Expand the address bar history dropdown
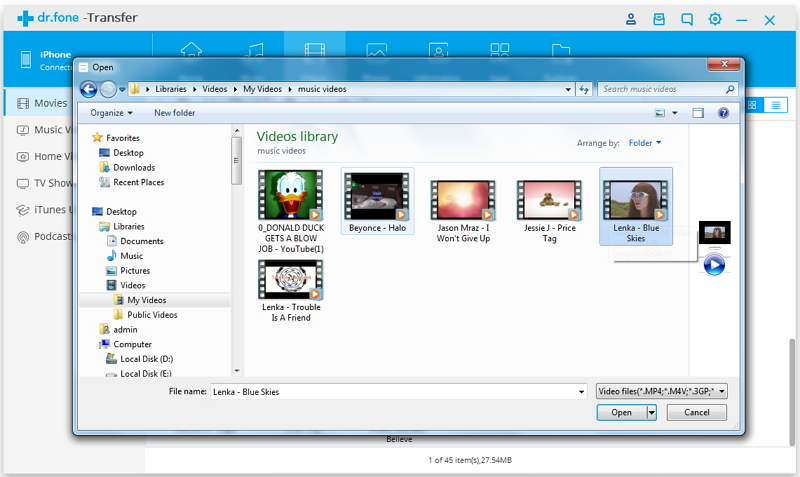The height and width of the screenshot is (477, 800). (568, 89)
